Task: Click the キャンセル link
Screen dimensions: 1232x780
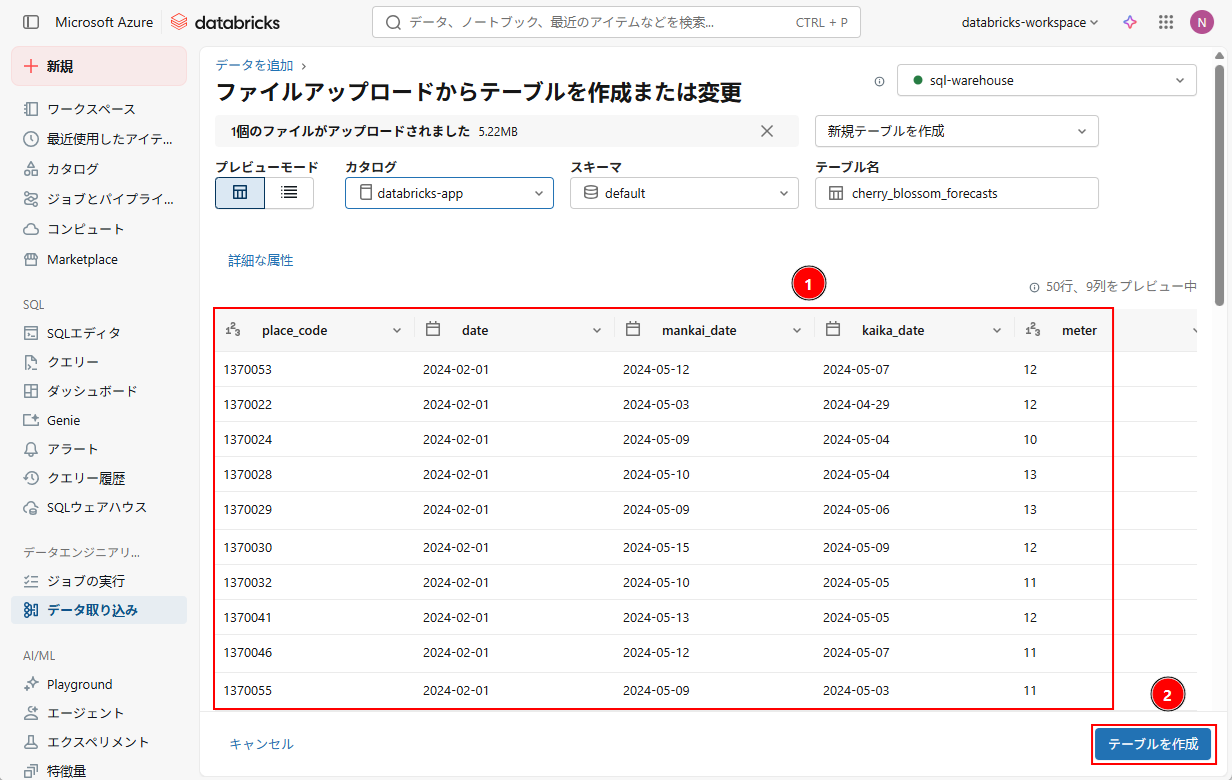Action: click(x=261, y=744)
